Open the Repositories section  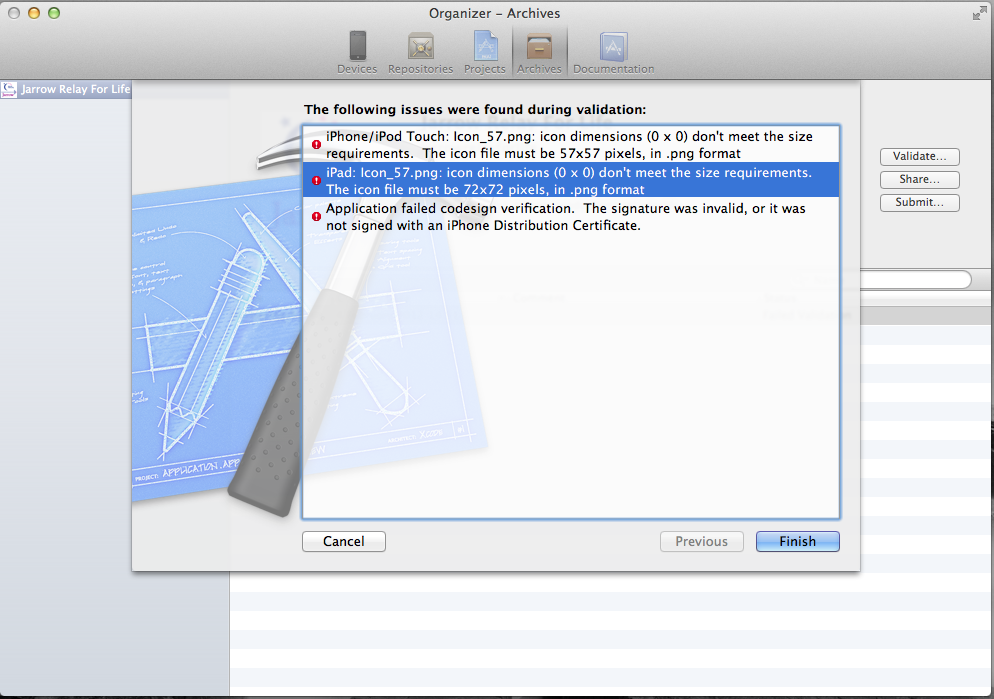[420, 53]
